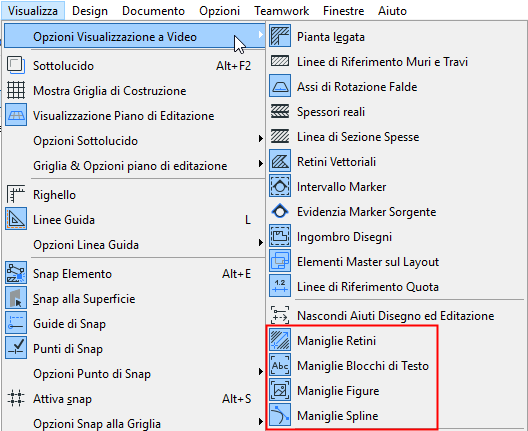The width and height of the screenshot is (528, 431).
Task: Toggle Pianta legata display option
Action: click(x=396, y=36)
